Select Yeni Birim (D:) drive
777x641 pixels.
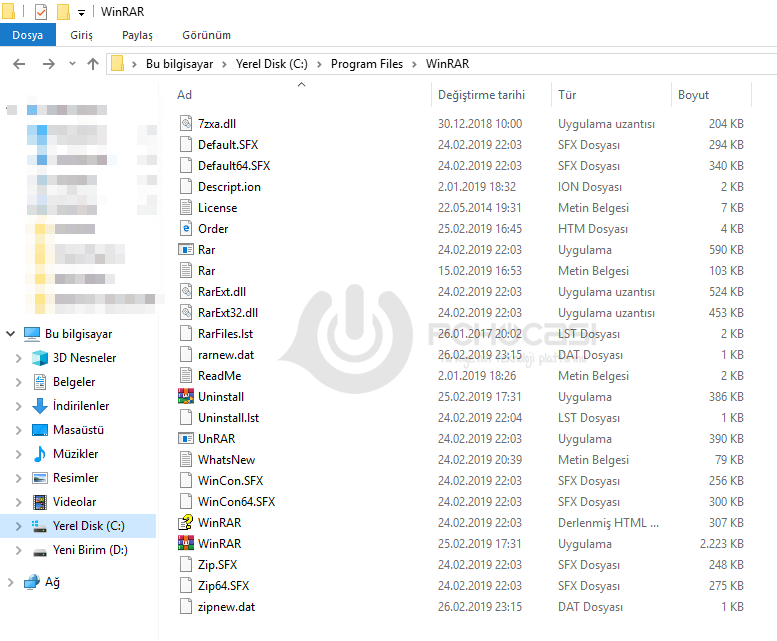tap(90, 550)
